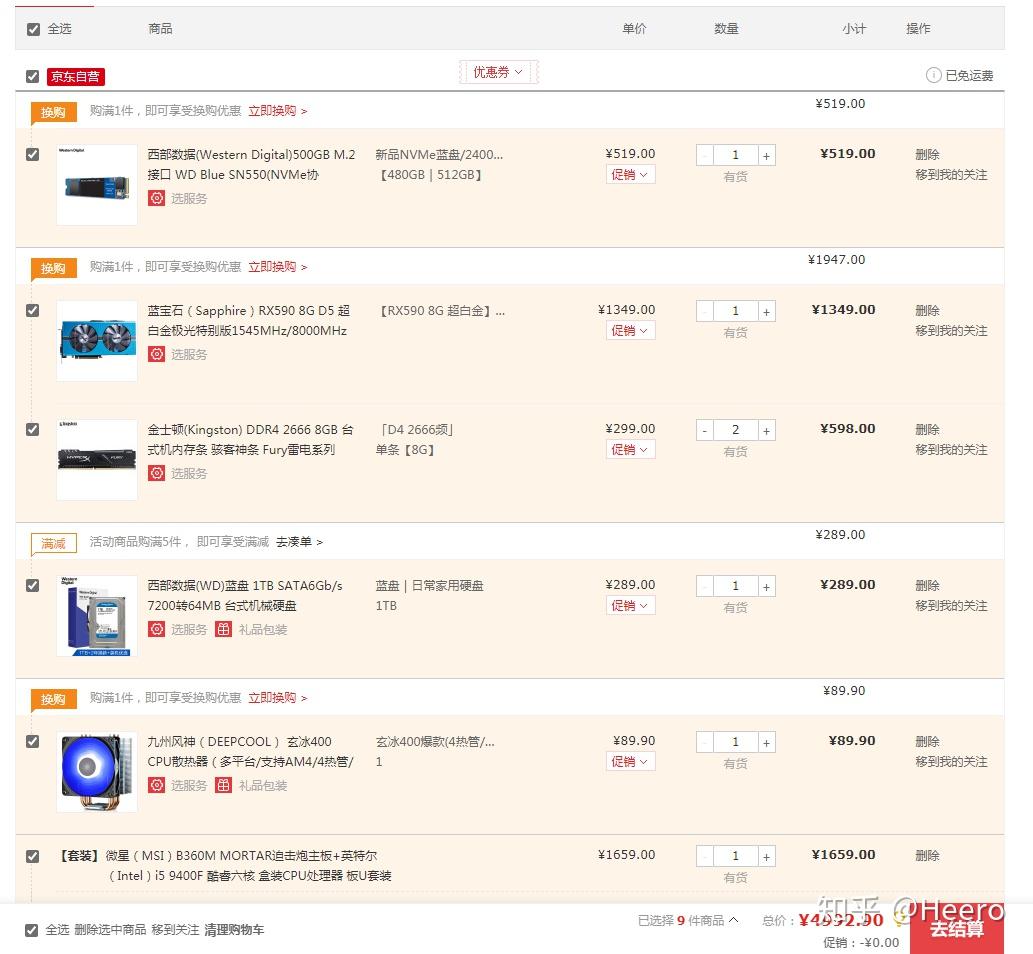Viewport: 1033px width, 954px height.
Task: Open 促销 dropdown for Sapphire RX590
Action: point(630,331)
